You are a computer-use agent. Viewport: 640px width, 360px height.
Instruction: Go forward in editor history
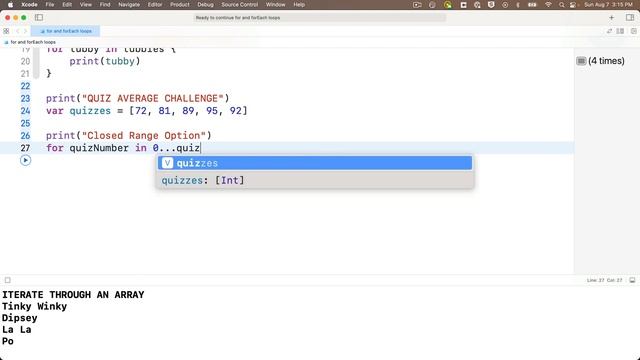click(25, 31)
